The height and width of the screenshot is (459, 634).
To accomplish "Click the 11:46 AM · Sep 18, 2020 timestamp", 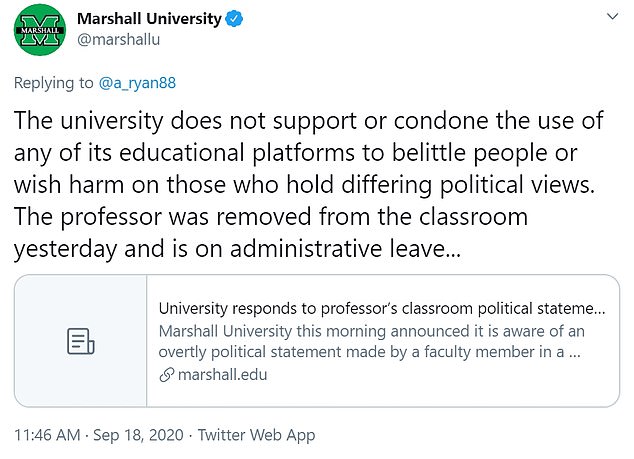I will (x=99, y=435).
